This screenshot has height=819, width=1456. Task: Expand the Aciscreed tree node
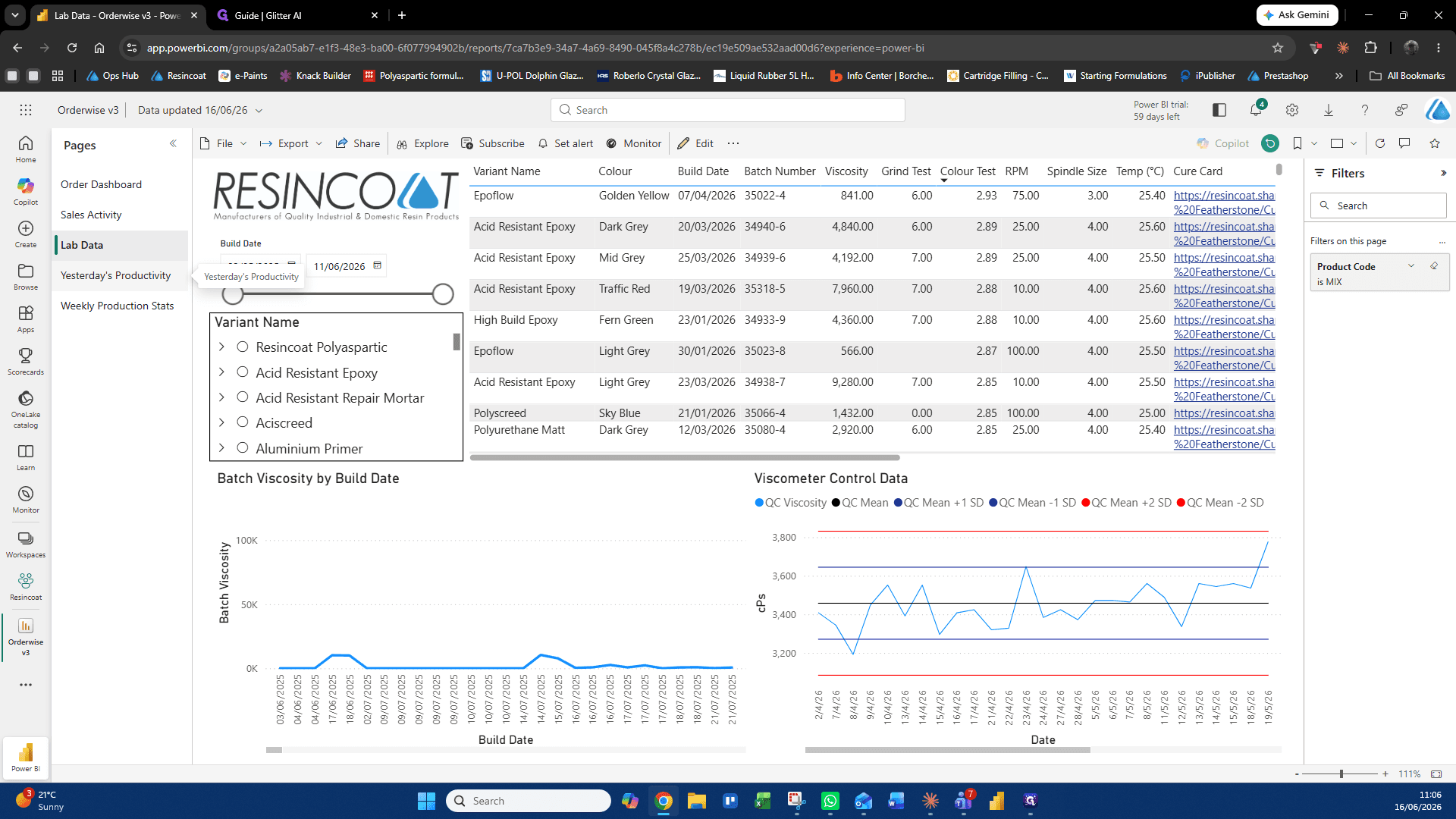click(x=221, y=422)
